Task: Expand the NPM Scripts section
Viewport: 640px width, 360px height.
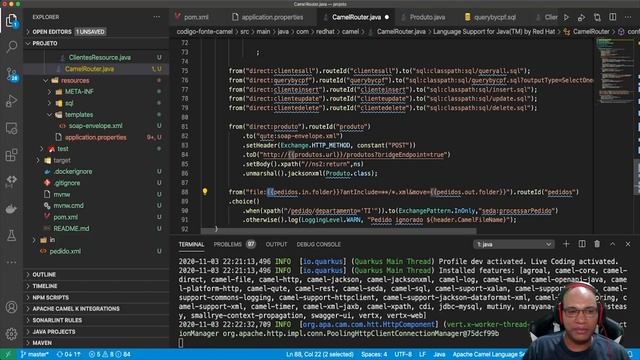Action: (x=96, y=297)
